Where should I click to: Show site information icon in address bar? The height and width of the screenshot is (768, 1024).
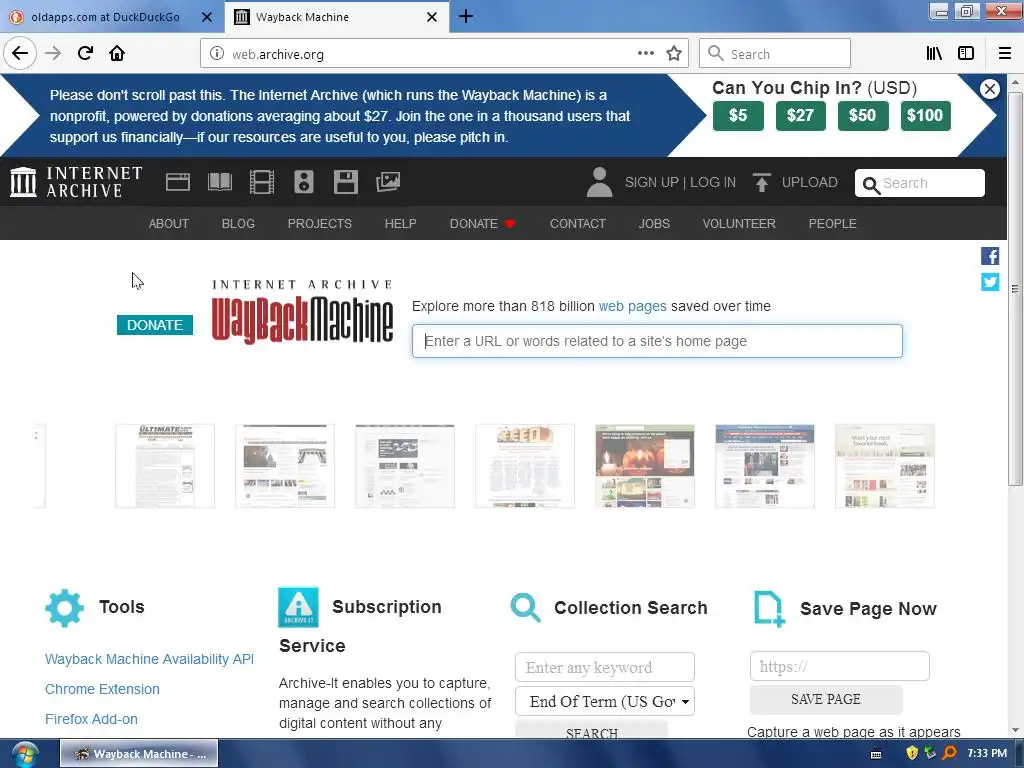(x=217, y=54)
